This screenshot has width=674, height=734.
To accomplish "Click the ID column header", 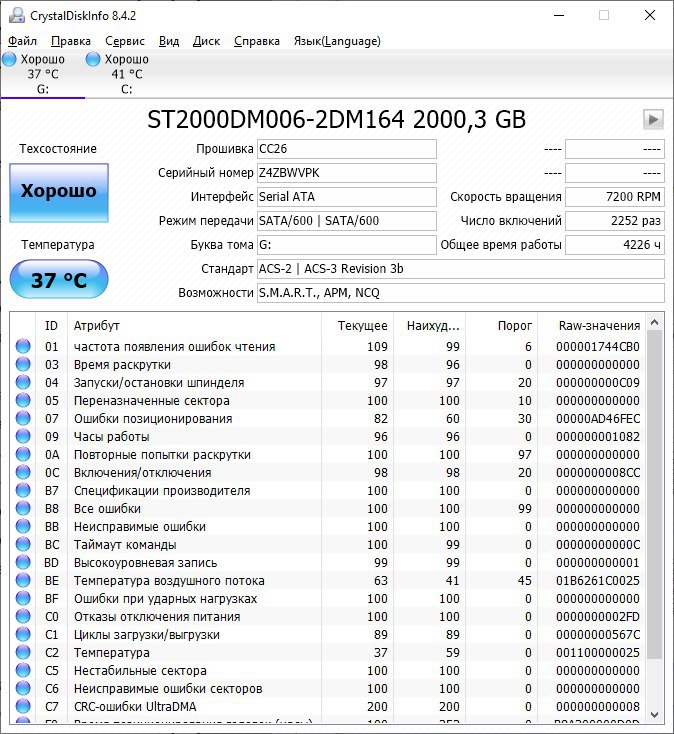I will 51,326.
